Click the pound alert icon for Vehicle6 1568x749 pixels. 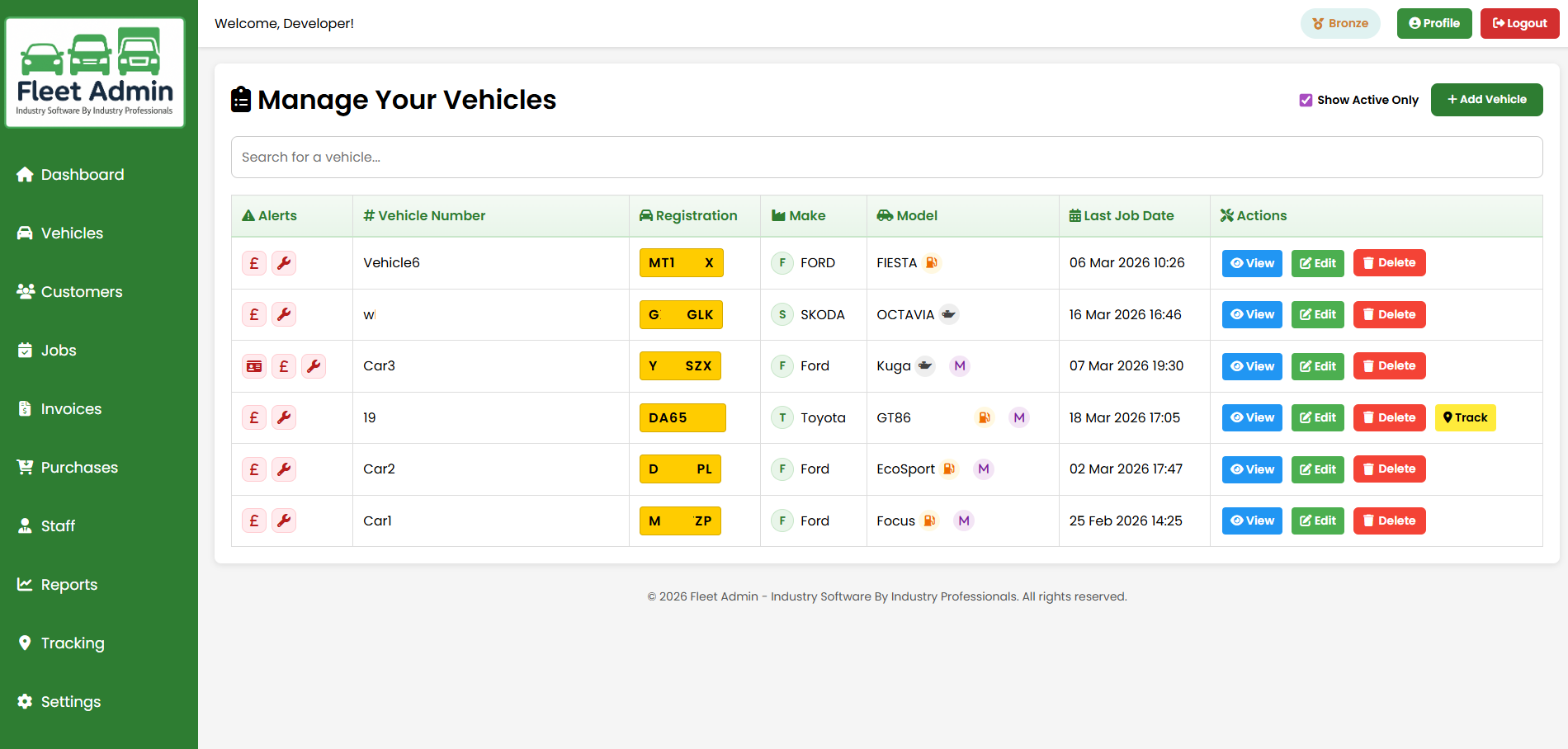click(x=254, y=263)
